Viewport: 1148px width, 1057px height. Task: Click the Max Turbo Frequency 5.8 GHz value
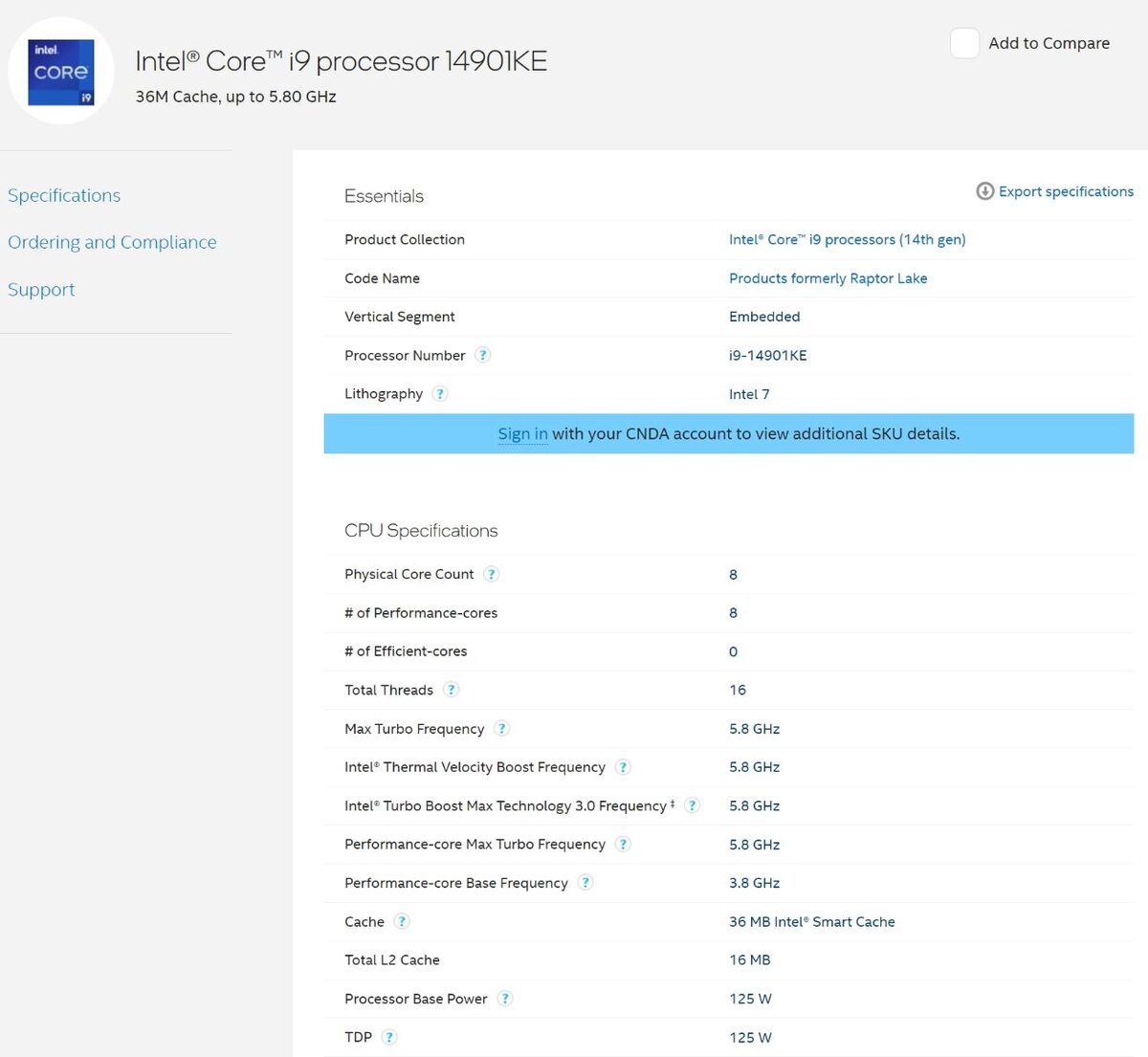click(x=755, y=729)
